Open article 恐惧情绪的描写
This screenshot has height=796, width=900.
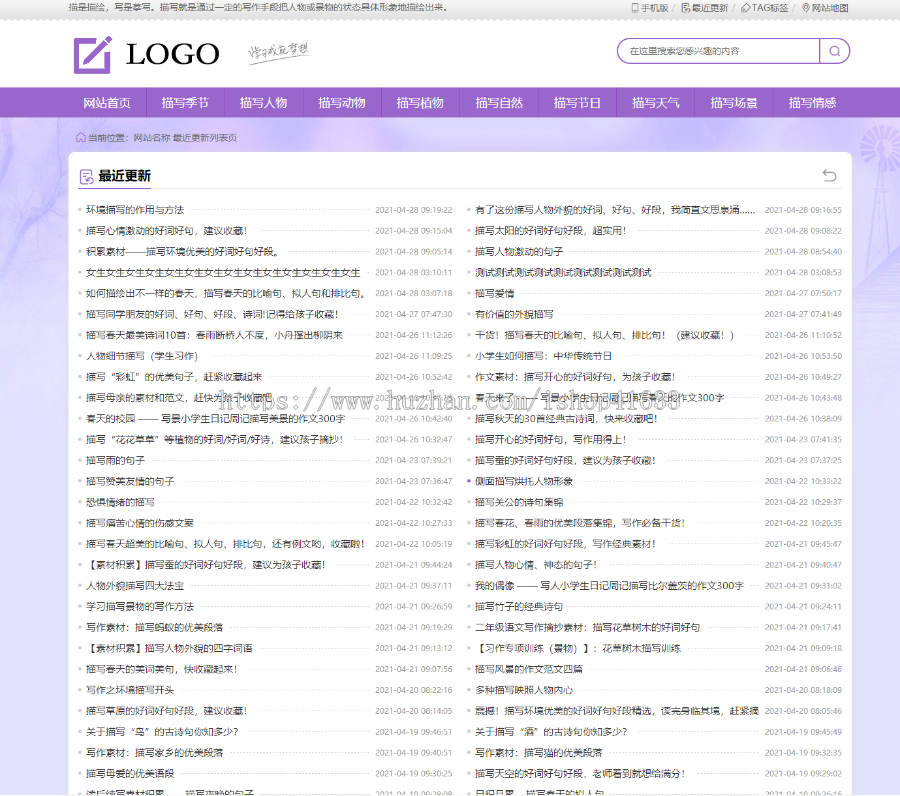(120, 502)
